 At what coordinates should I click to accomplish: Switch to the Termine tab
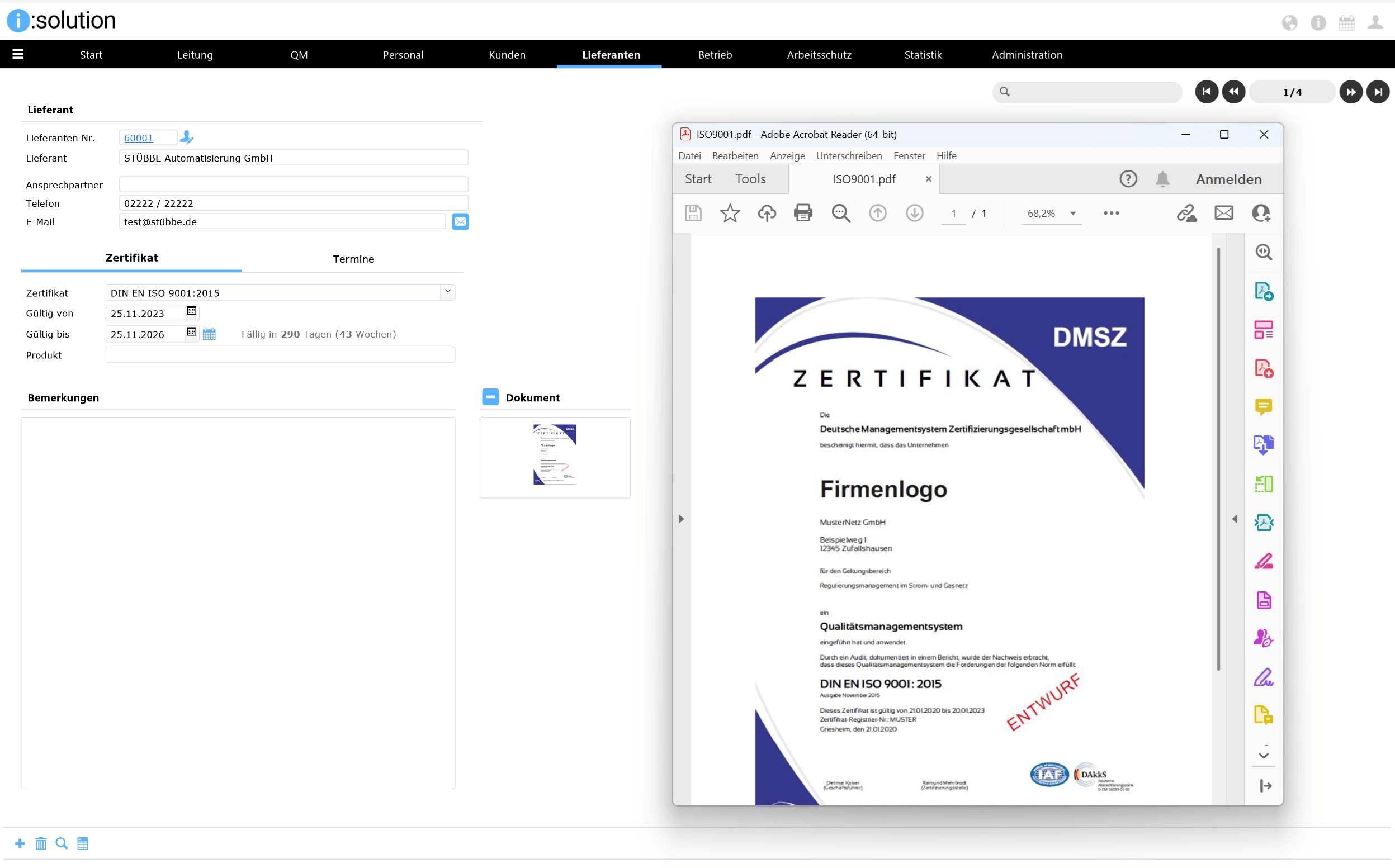(x=353, y=259)
